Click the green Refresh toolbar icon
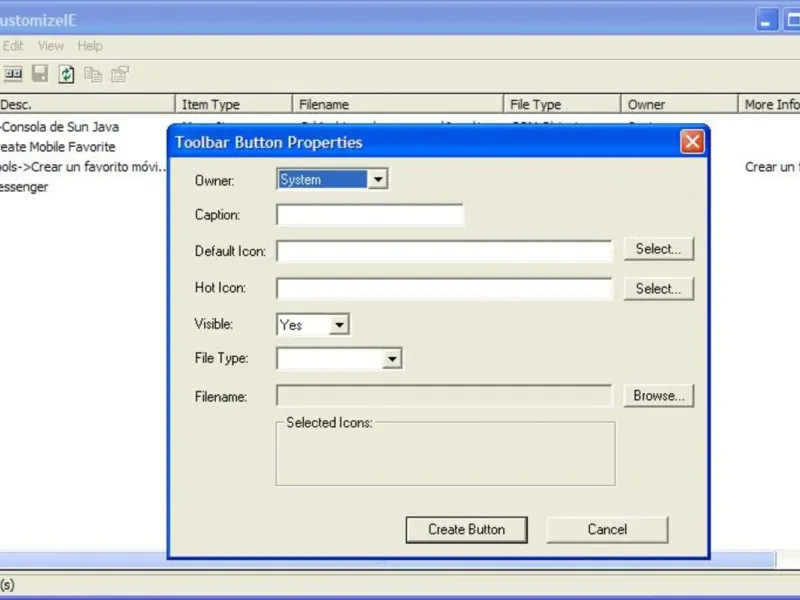800x600 pixels. pyautogui.click(x=66, y=74)
